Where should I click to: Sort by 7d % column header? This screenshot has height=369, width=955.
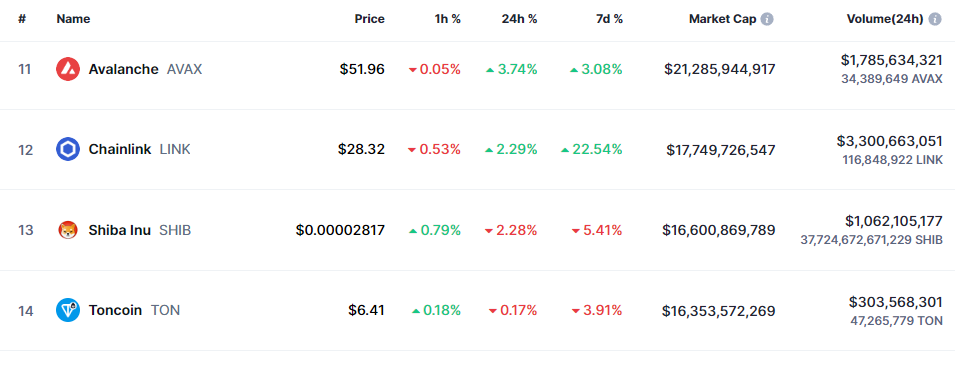[x=609, y=19]
